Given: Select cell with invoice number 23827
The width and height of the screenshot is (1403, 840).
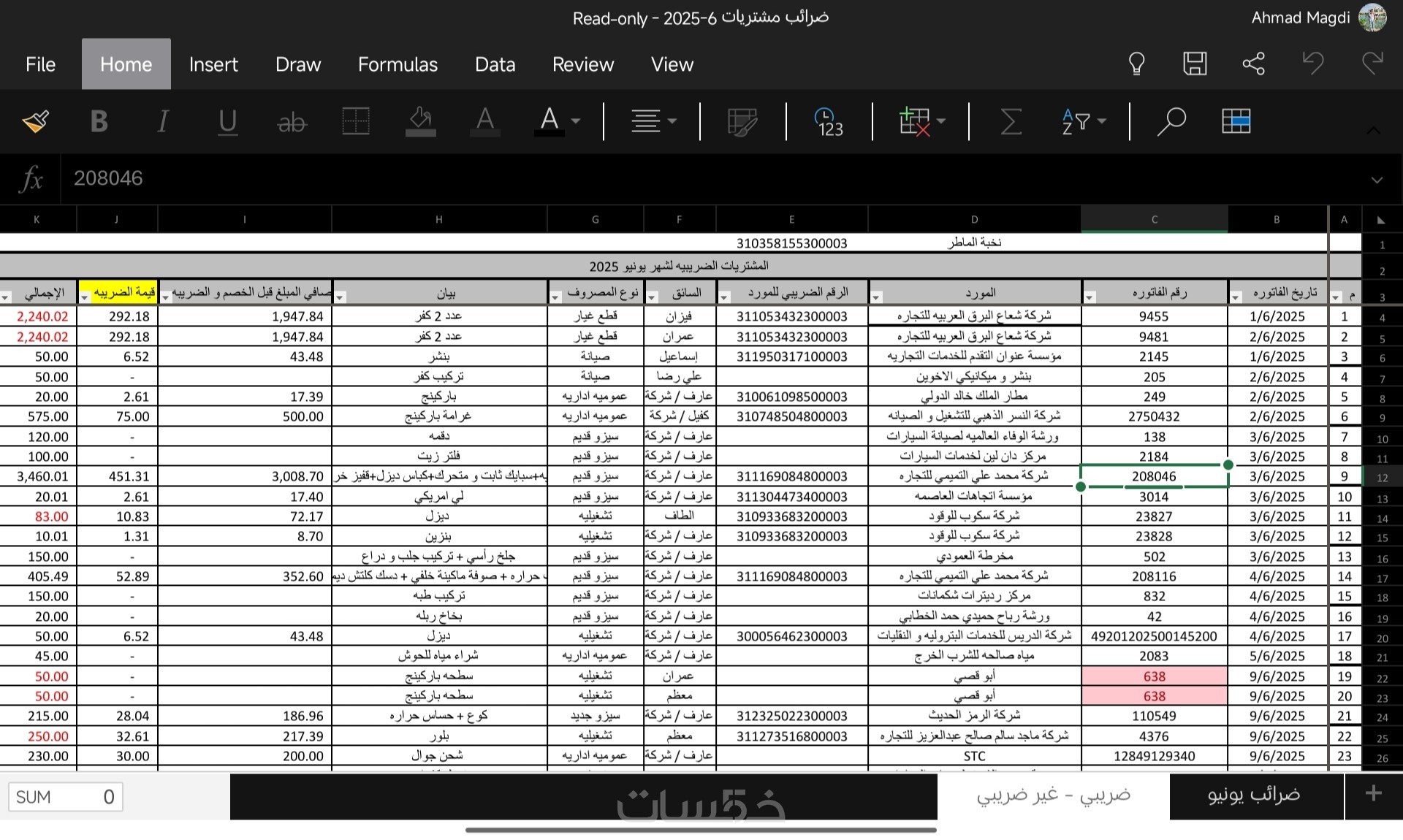Looking at the screenshot, I should tap(1154, 516).
